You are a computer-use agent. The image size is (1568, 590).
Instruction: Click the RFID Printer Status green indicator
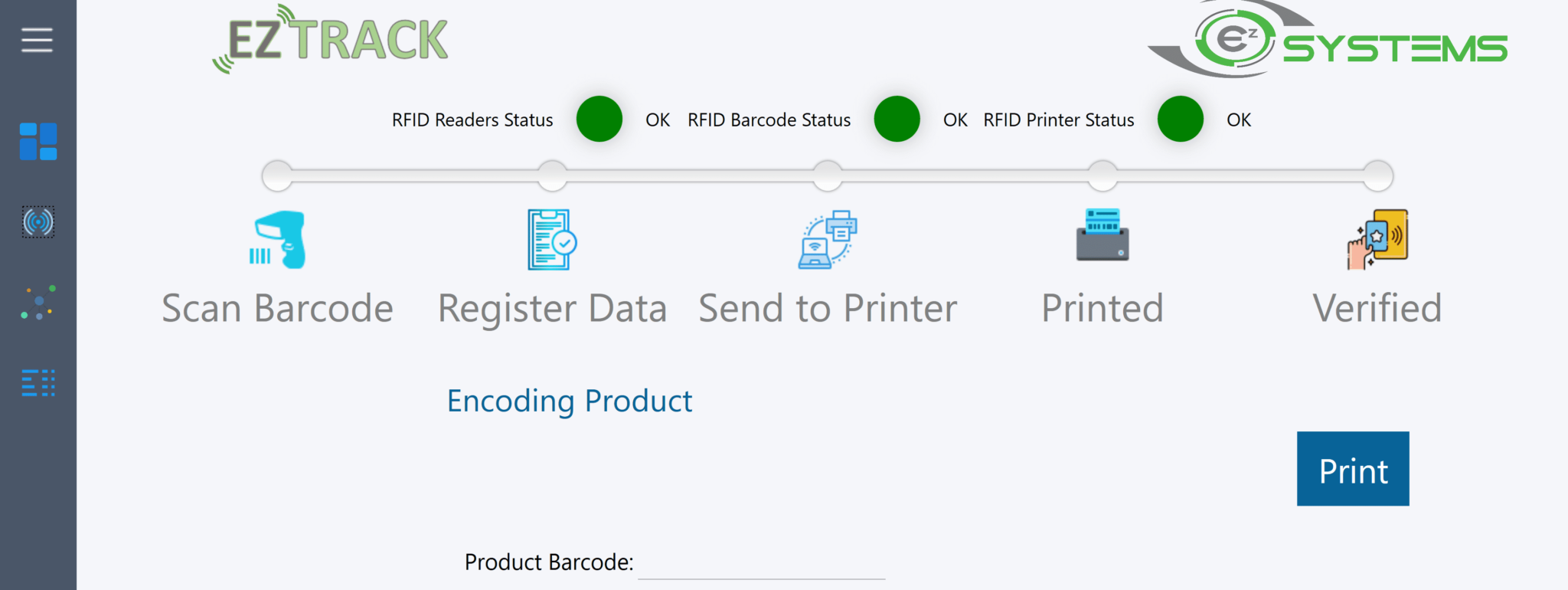point(1181,119)
